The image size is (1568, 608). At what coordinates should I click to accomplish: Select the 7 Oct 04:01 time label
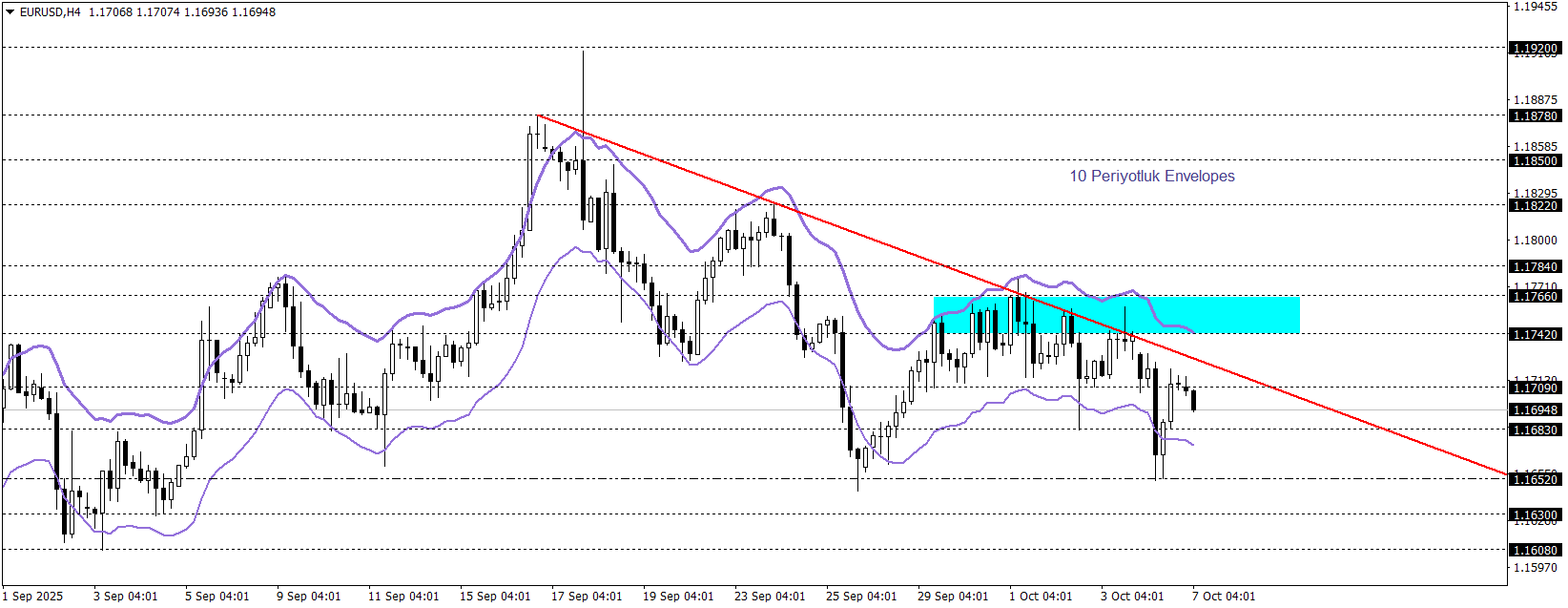tap(1224, 597)
